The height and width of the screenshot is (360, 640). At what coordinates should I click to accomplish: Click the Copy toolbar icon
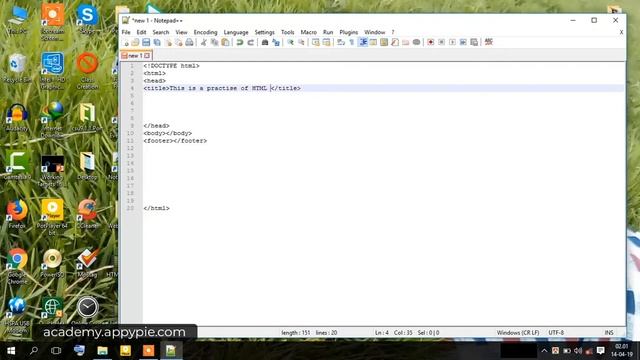(x=214, y=42)
